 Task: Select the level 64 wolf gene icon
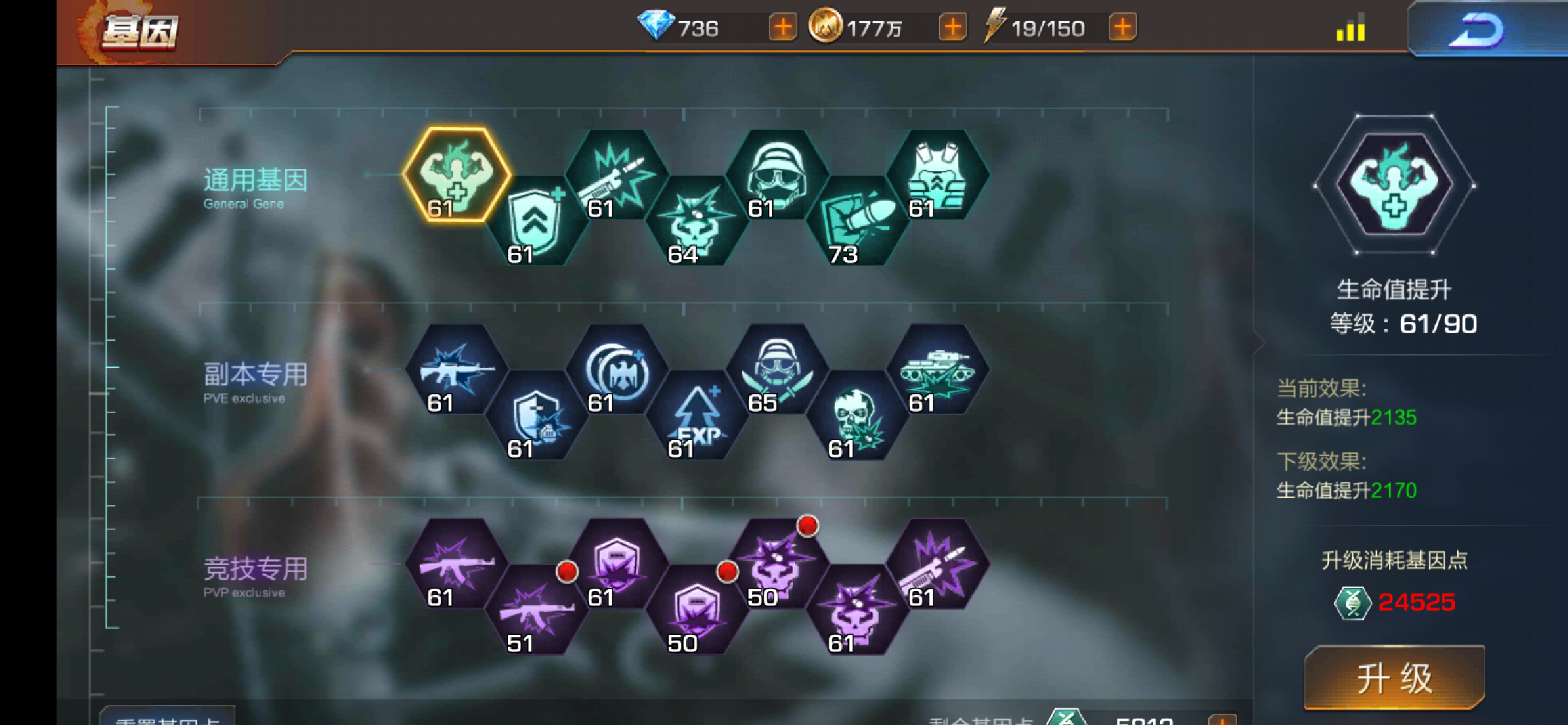tap(697, 221)
